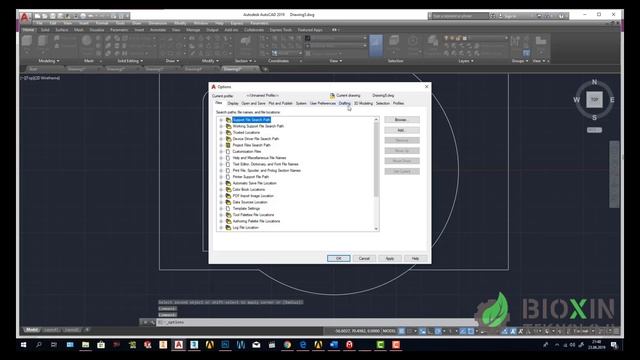The image size is (640, 360).
Task: Click the Group icon in Groups panel
Action: (515, 41)
